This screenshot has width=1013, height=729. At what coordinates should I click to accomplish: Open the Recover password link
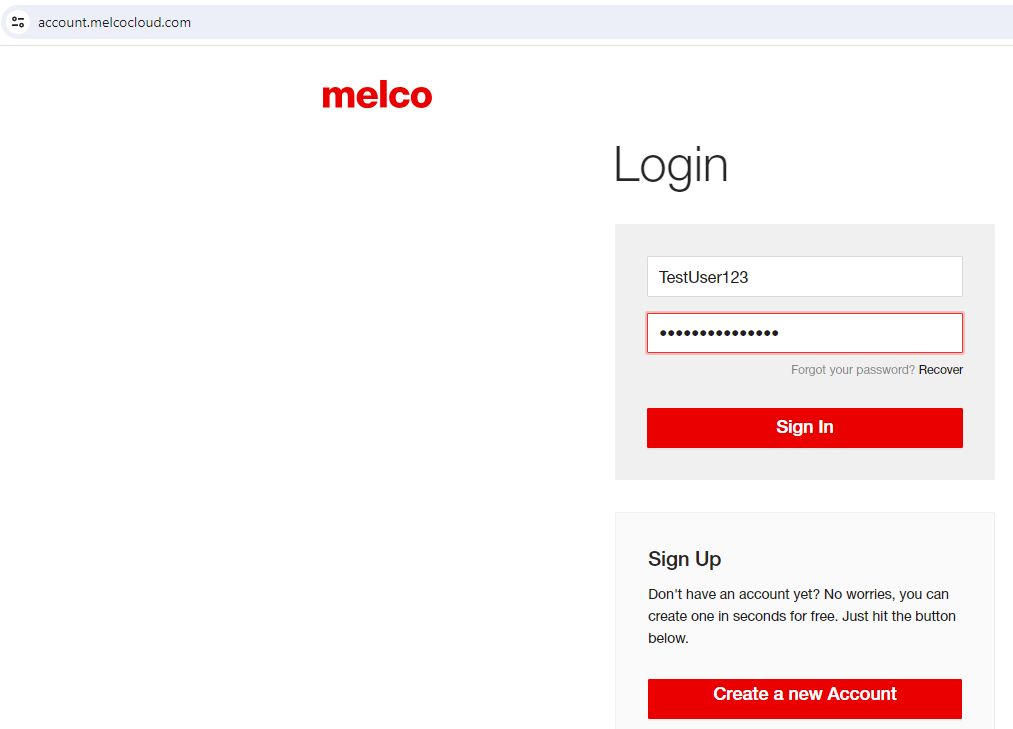[x=940, y=370]
